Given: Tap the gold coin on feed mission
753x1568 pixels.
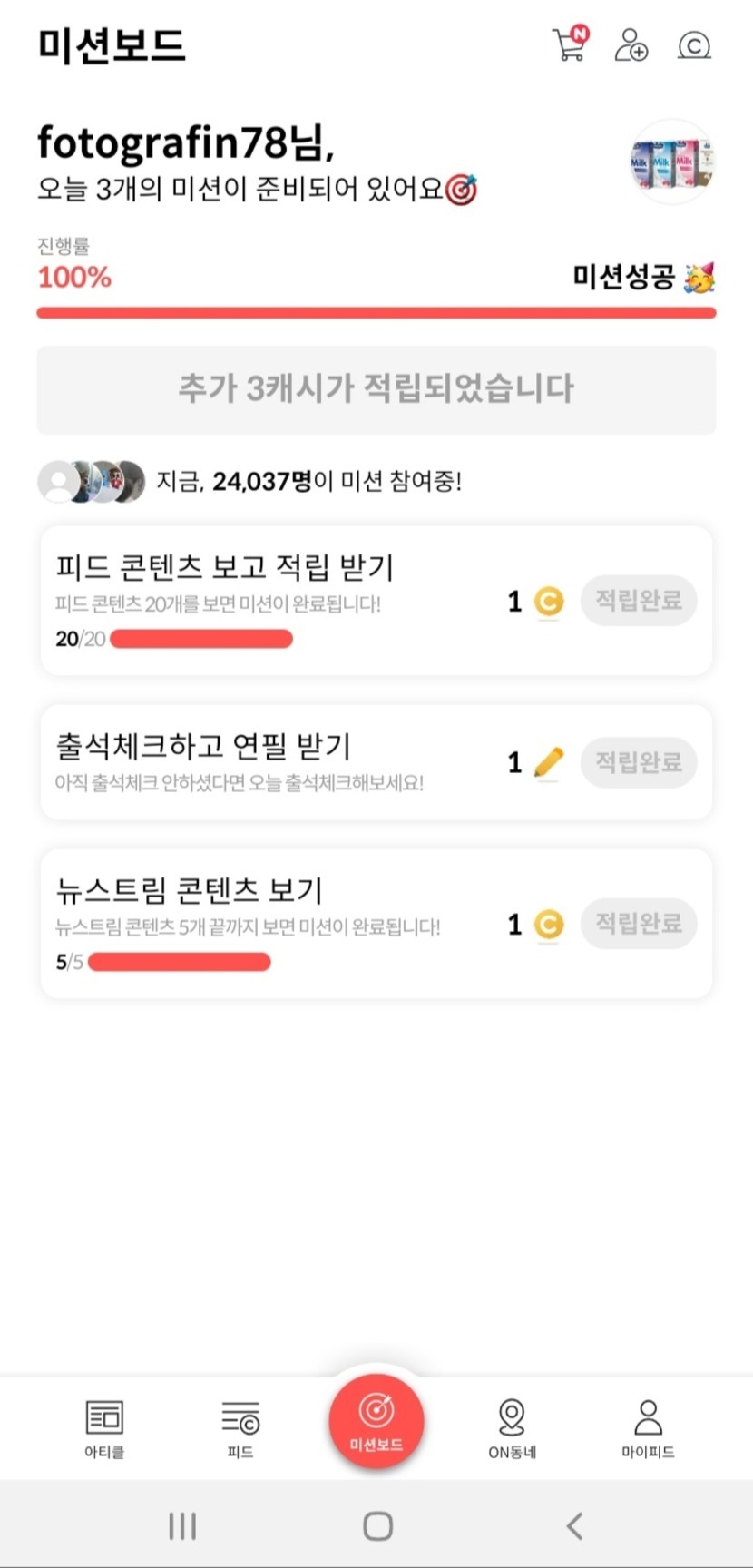Looking at the screenshot, I should tap(548, 602).
